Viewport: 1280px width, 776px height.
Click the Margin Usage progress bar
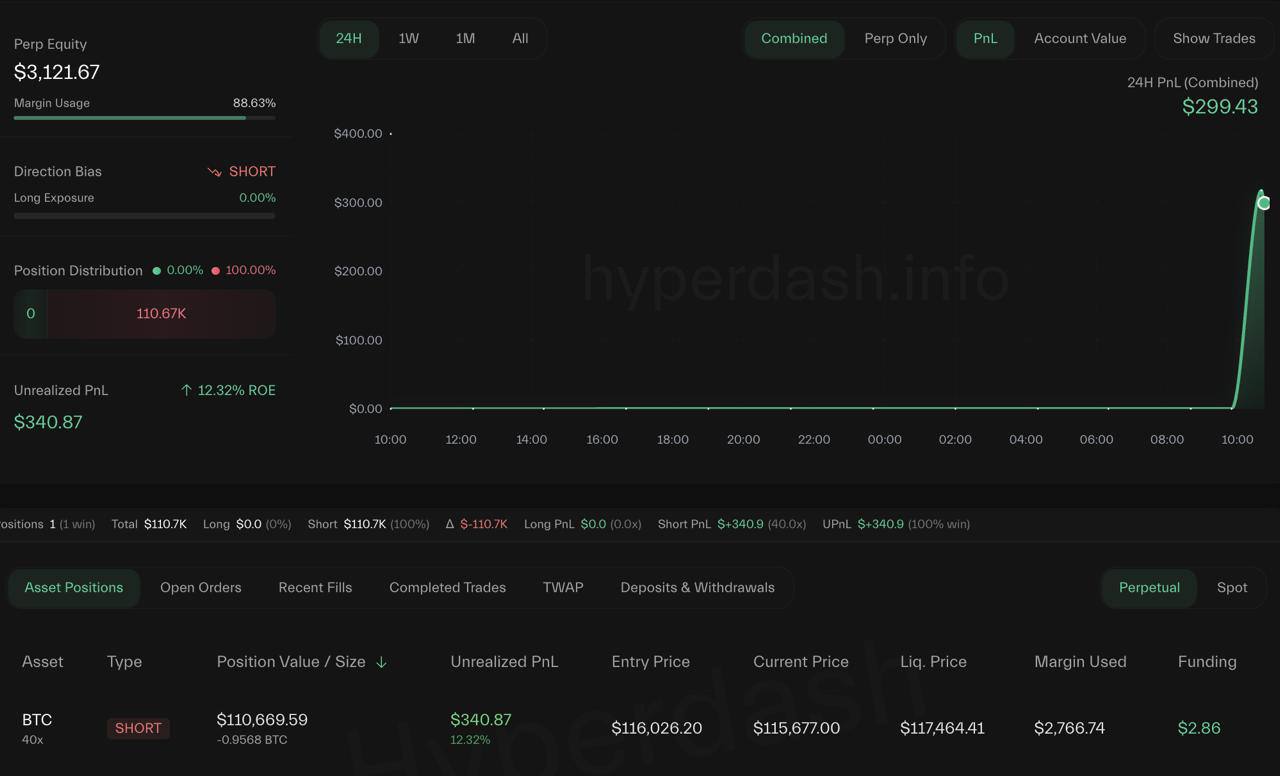click(x=144, y=118)
